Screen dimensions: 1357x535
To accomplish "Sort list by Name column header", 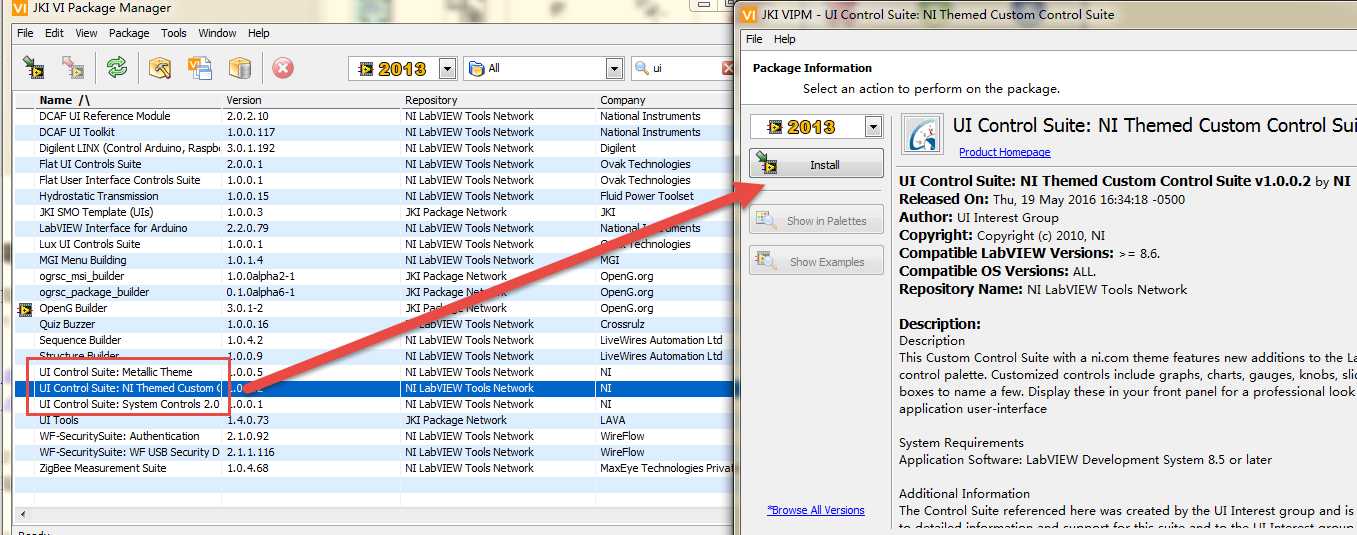I will click(128, 100).
